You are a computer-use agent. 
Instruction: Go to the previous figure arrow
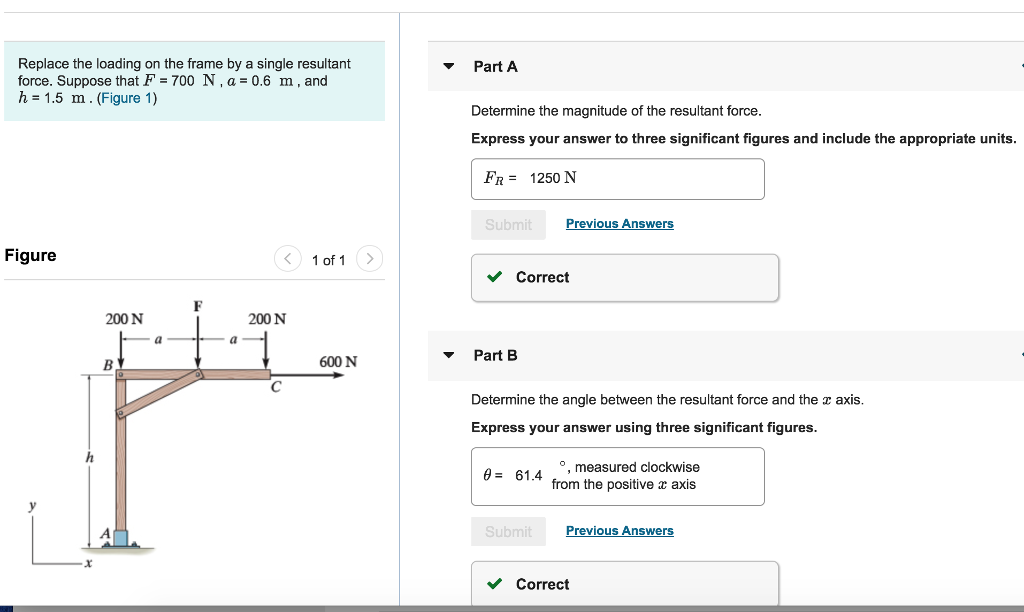288,259
